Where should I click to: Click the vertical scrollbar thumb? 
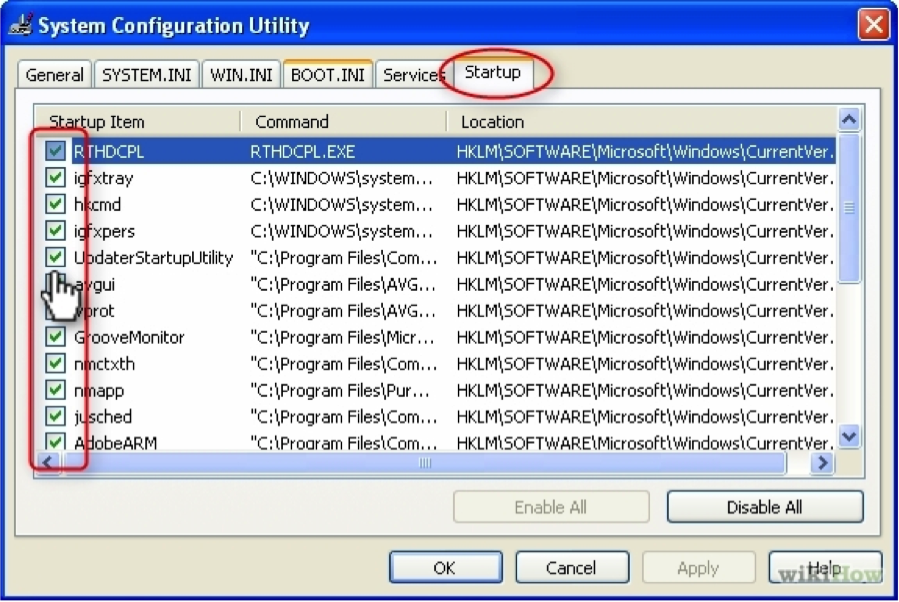(x=849, y=208)
